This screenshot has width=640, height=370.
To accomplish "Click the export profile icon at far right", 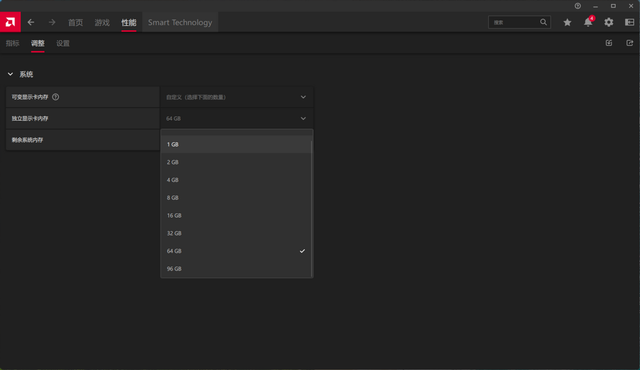I will tap(629, 43).
